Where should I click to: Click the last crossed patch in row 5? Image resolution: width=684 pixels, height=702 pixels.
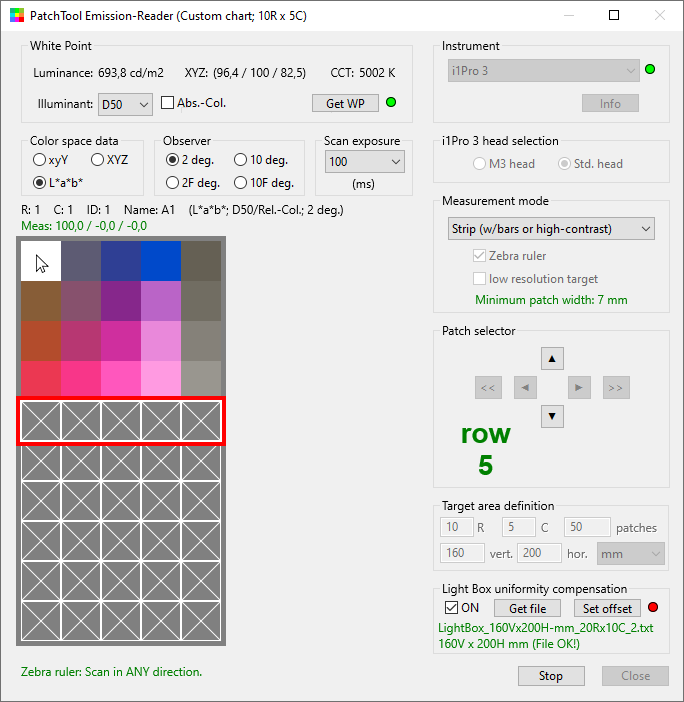pos(201,422)
